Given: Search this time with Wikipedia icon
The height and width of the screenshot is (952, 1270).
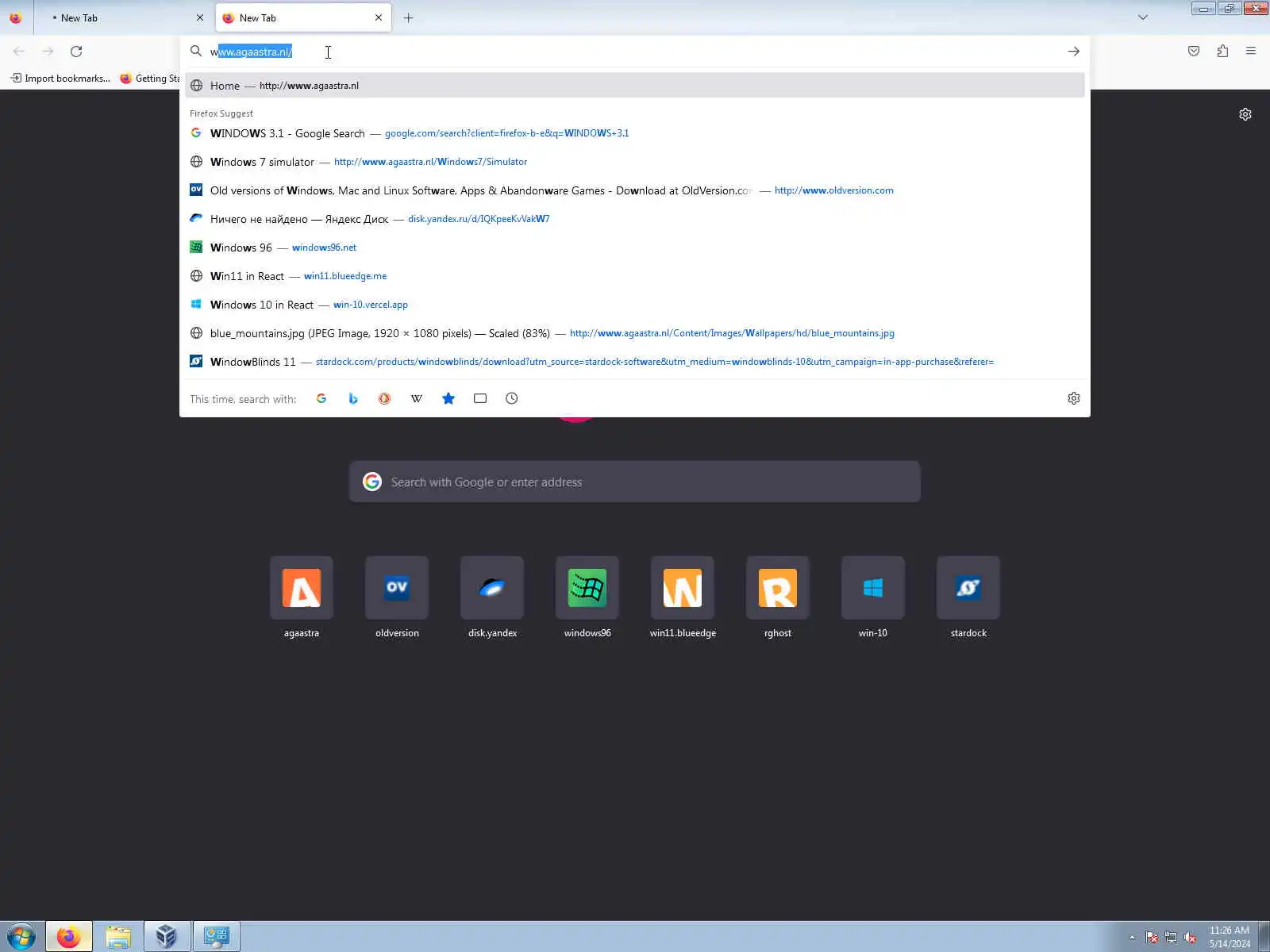Looking at the screenshot, I should pos(417,398).
